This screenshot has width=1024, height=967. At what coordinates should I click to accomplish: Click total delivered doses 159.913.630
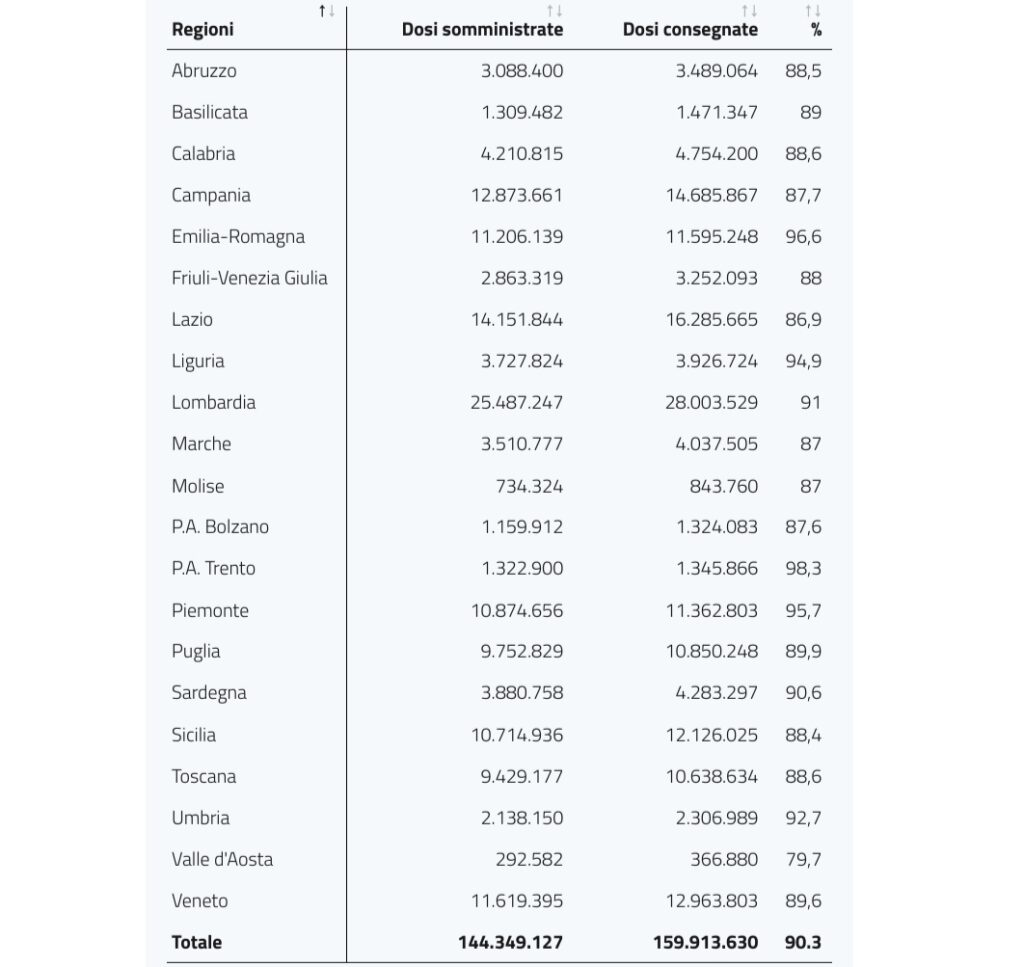point(705,942)
